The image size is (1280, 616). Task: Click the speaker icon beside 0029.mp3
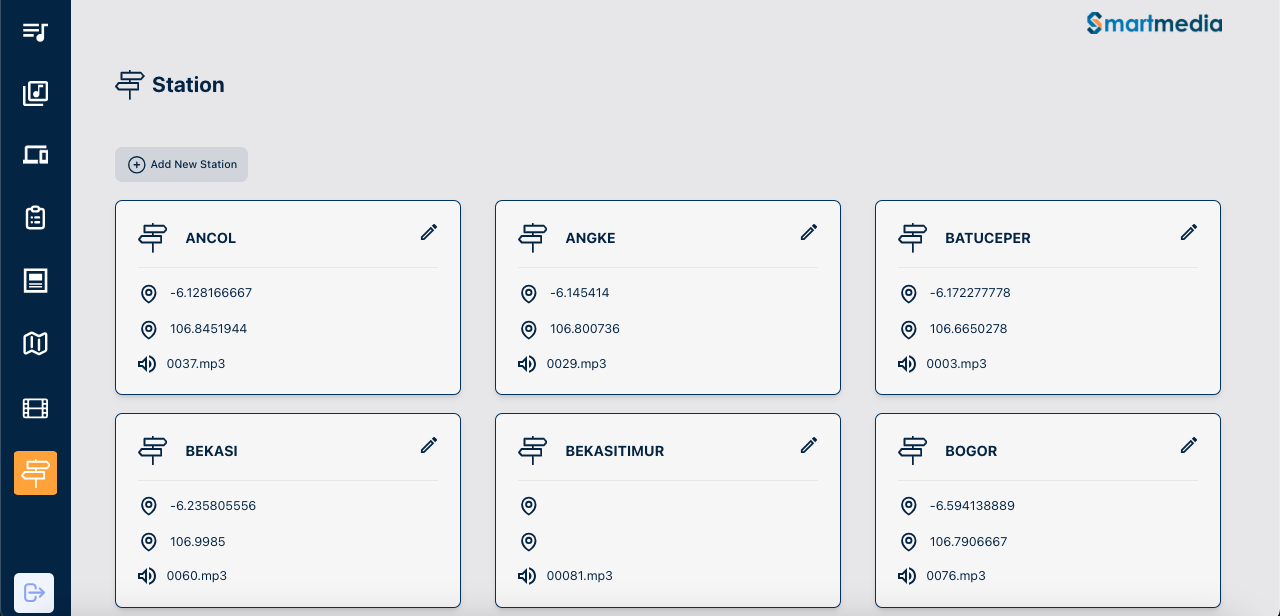click(x=527, y=364)
